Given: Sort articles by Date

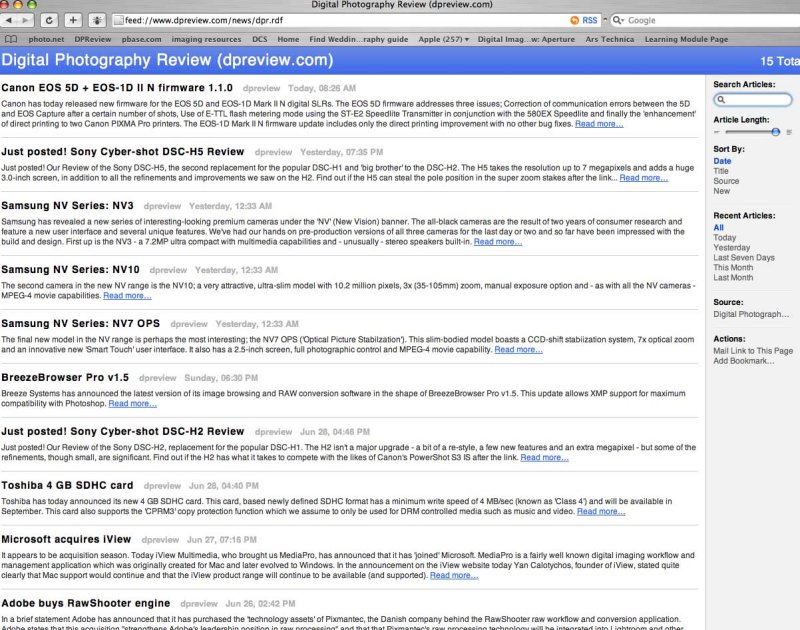Looking at the screenshot, I should click(x=722, y=161).
